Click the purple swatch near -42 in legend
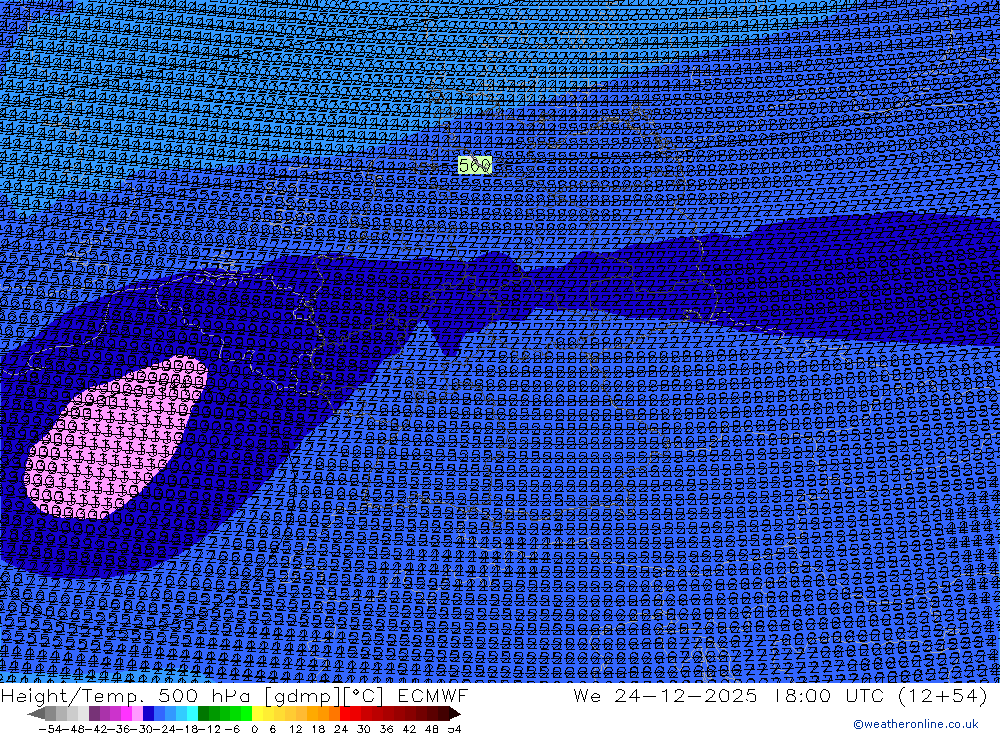 94,714
